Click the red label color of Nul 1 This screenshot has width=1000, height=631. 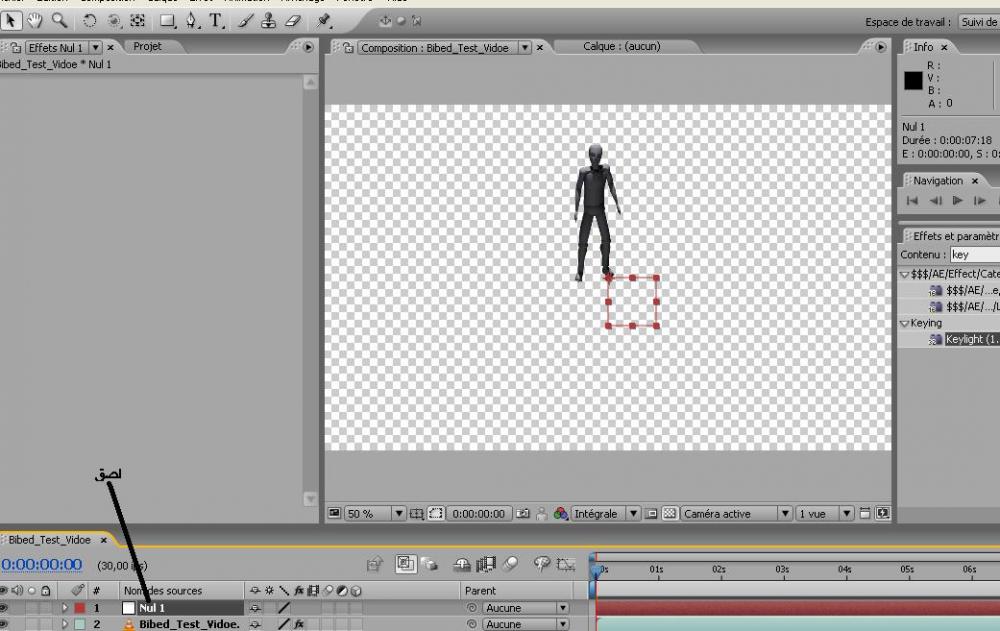pos(79,608)
